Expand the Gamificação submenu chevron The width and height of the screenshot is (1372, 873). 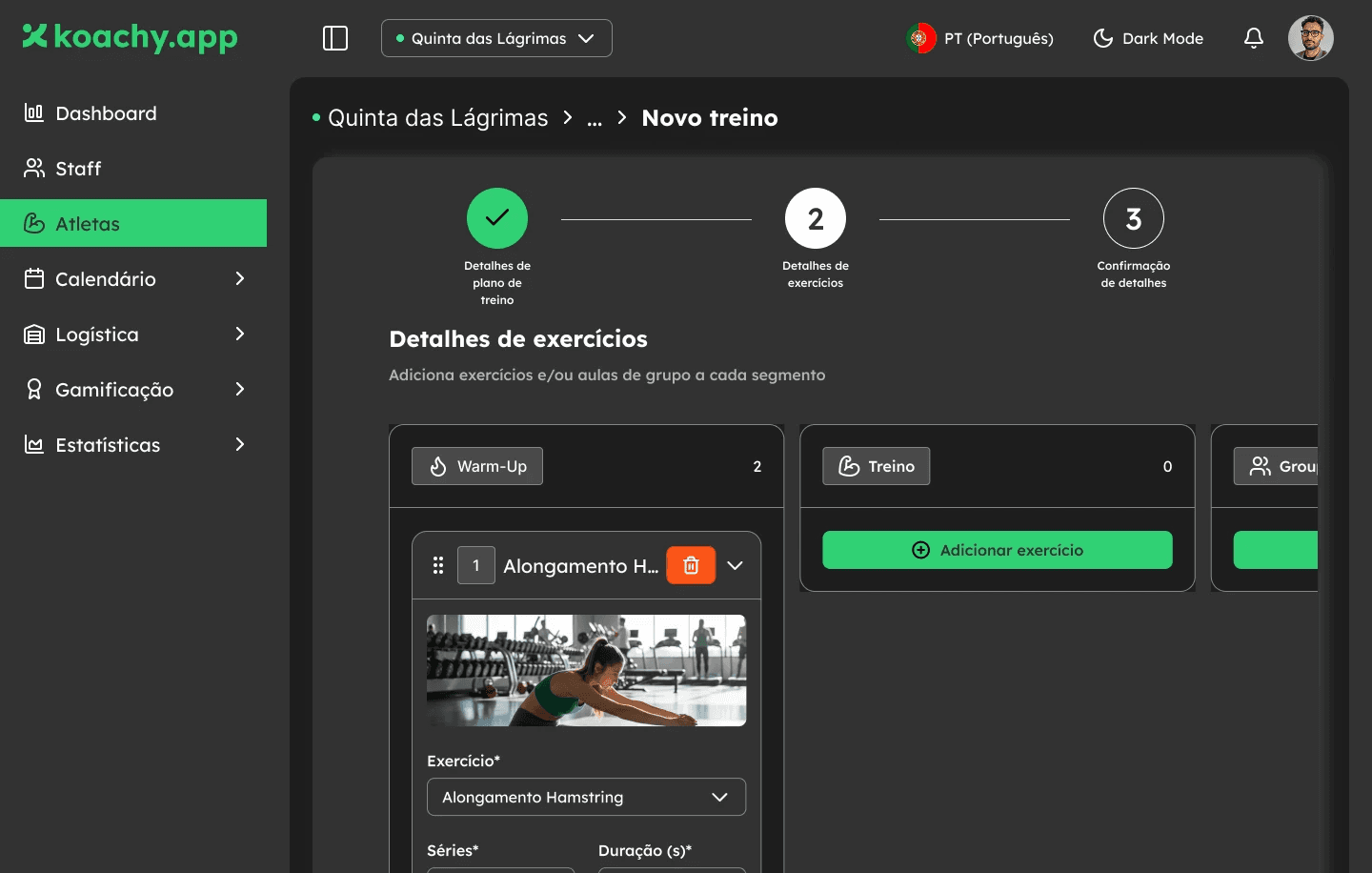click(x=240, y=389)
